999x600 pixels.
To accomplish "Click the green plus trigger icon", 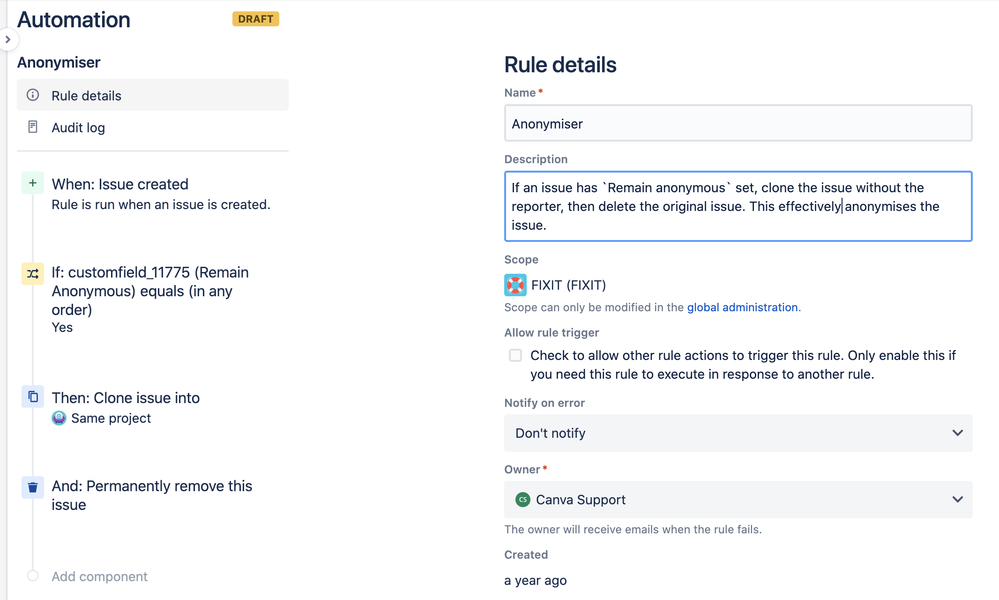I will [x=33, y=183].
